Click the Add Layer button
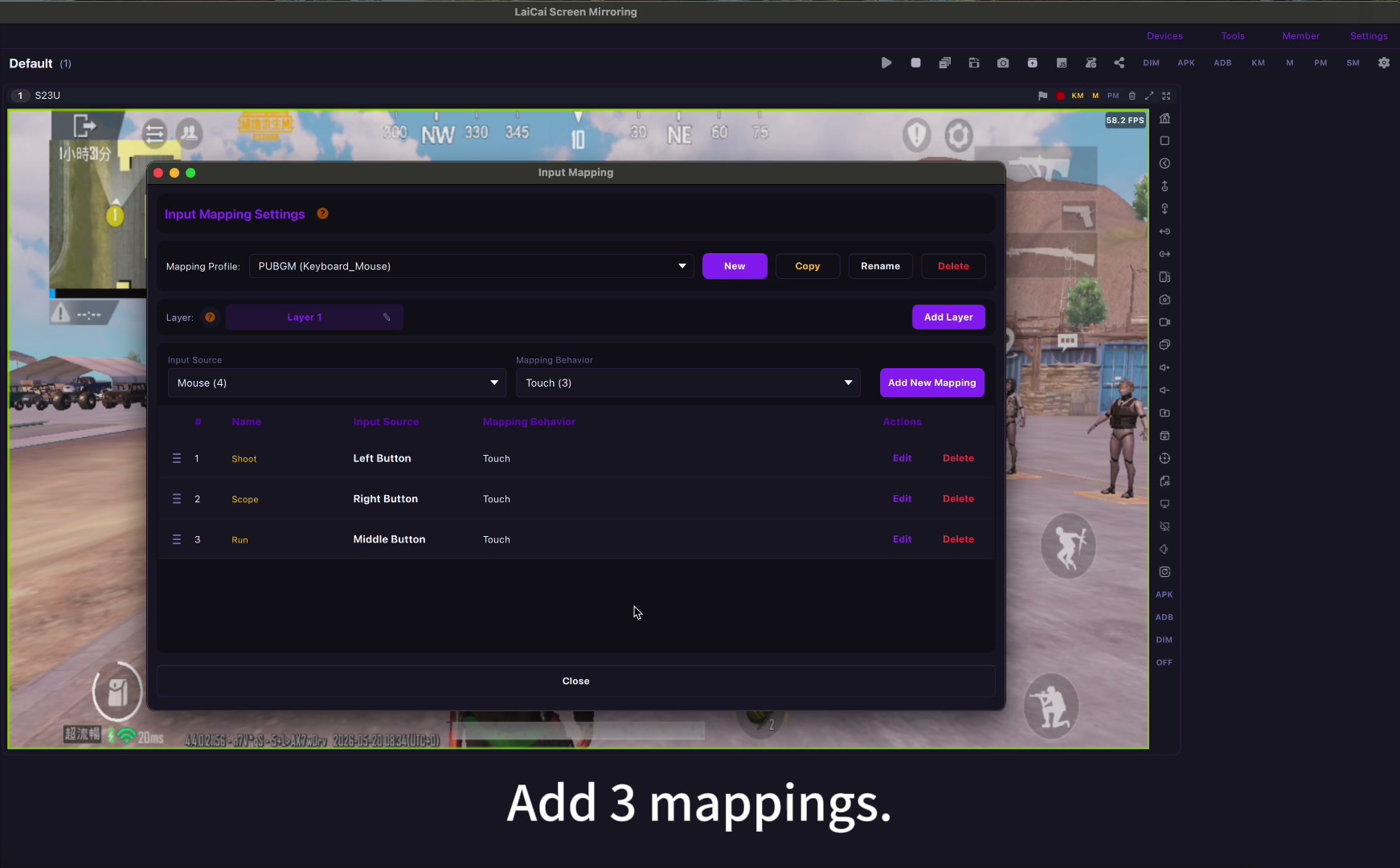Image resolution: width=1400 pixels, height=868 pixels. 948,317
